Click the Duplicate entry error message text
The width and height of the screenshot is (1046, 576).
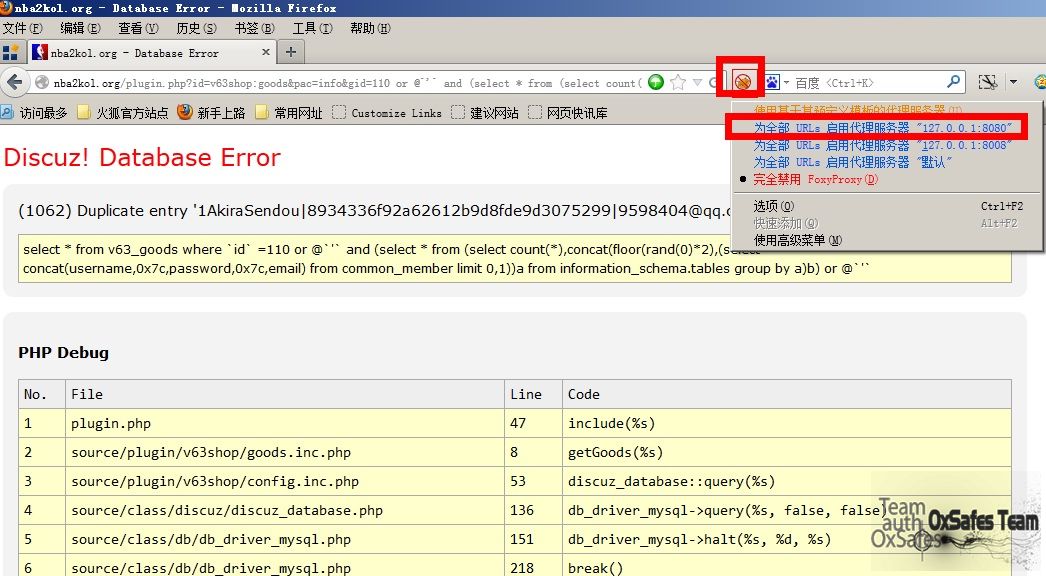[375, 211]
